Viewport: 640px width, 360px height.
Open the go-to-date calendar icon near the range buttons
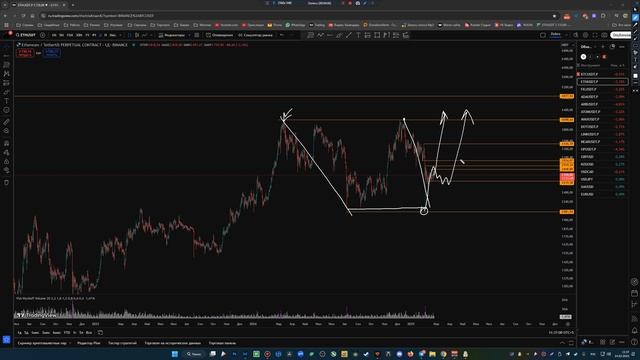click(x=100, y=333)
